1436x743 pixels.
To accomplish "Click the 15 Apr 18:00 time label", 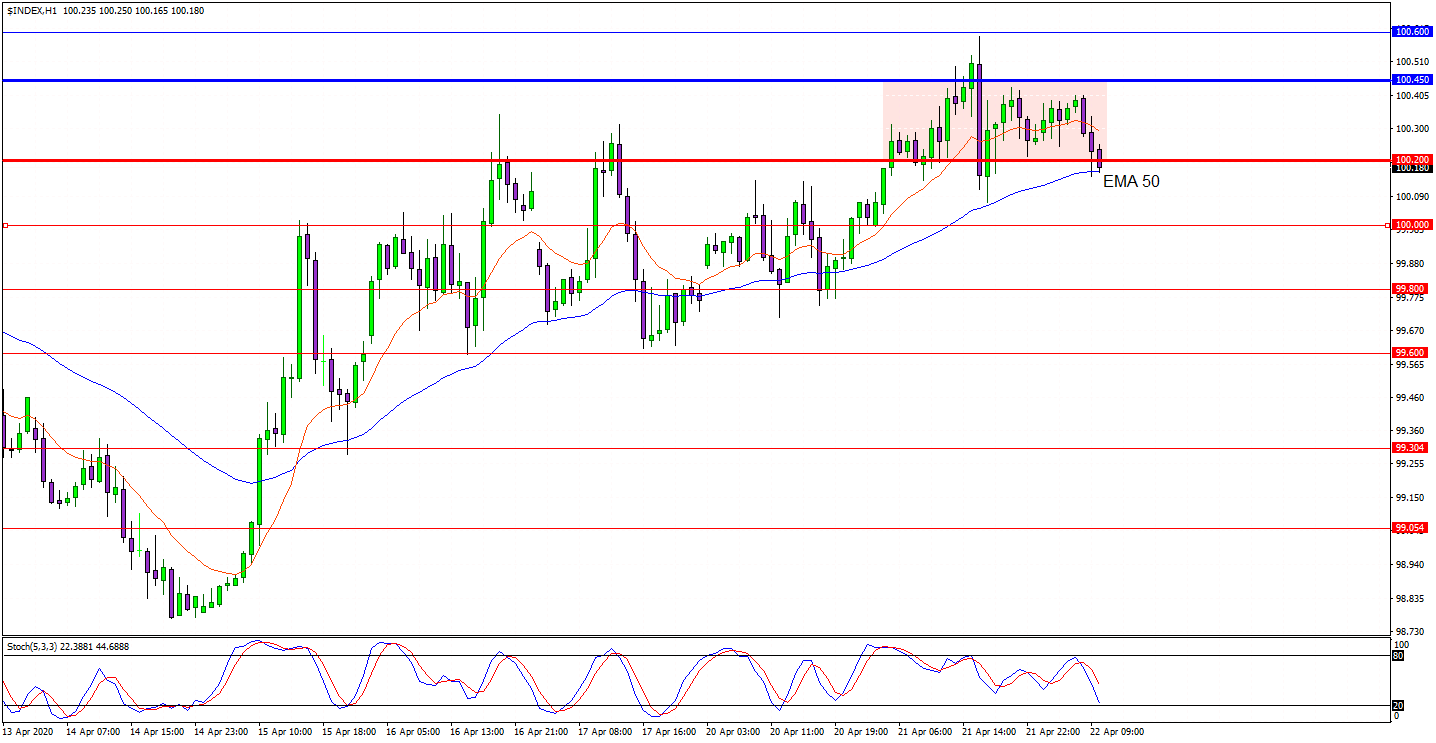I will click(x=350, y=731).
